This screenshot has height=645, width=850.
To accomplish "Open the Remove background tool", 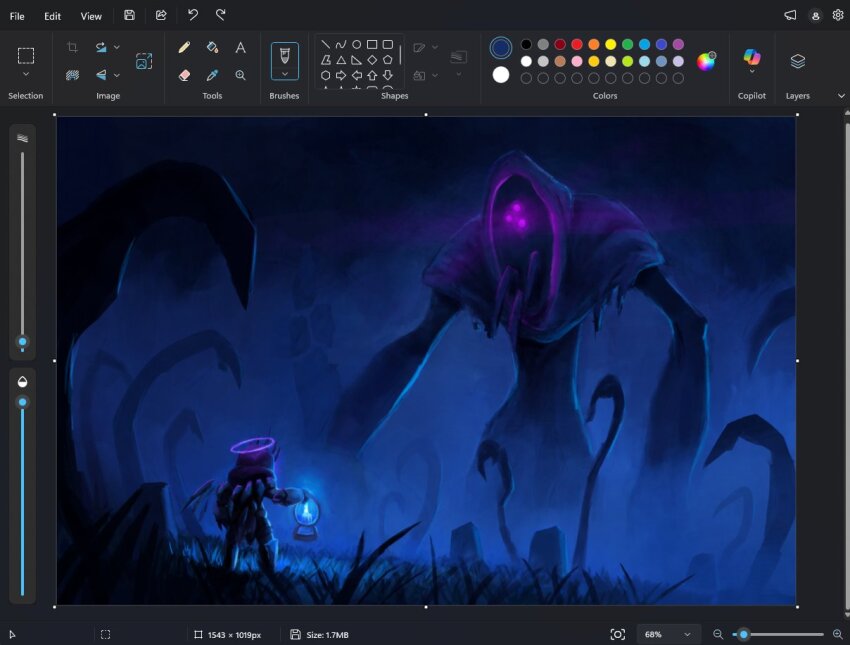I will click(72, 75).
